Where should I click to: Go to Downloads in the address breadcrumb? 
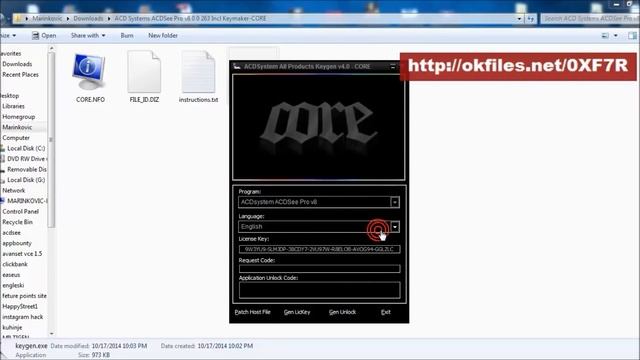point(88,19)
